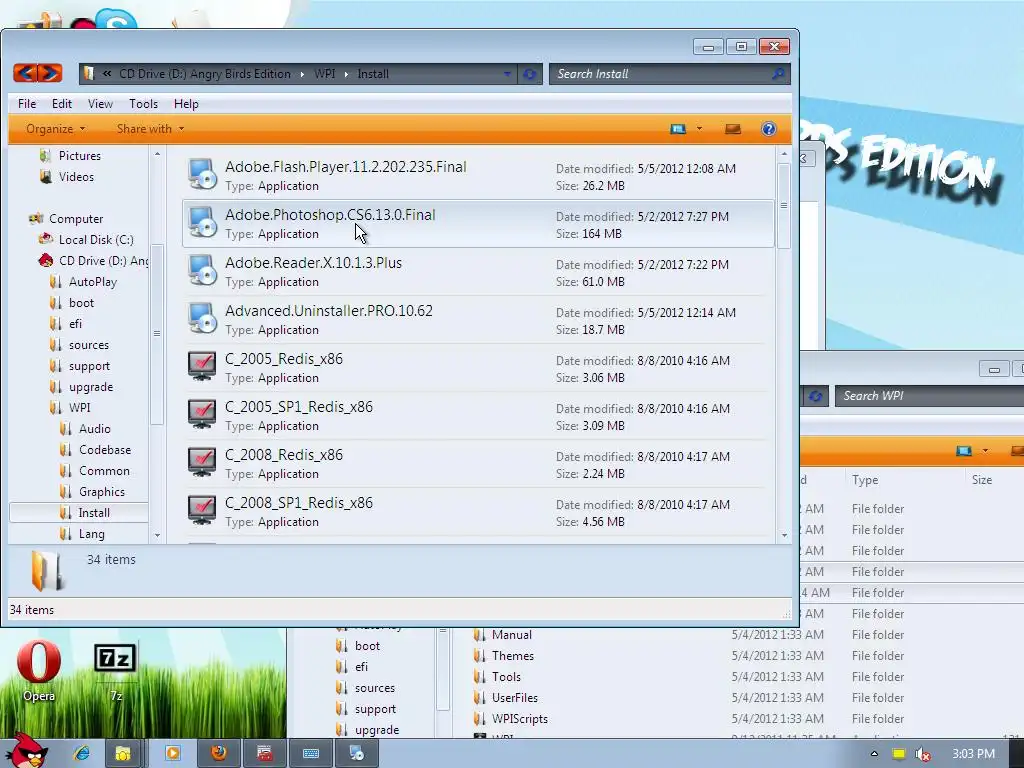Sort by Size column in WPI window

pos(982,479)
